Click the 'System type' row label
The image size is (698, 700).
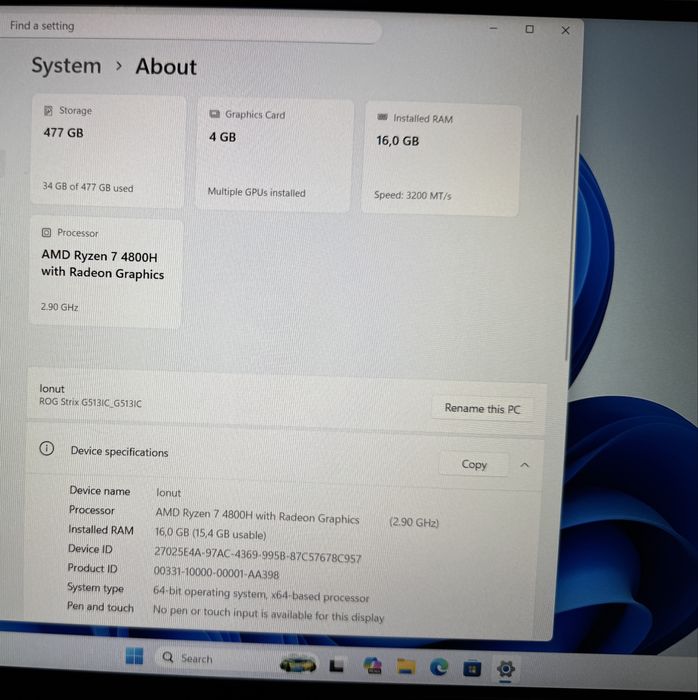click(96, 588)
